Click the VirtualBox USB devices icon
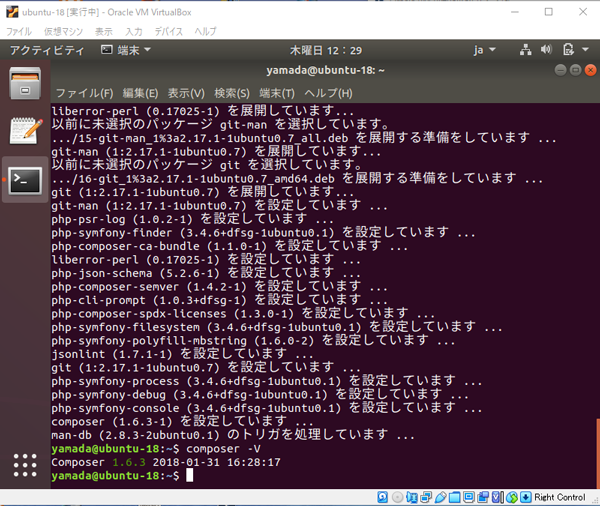This screenshot has width=600, height=506. click(440, 497)
